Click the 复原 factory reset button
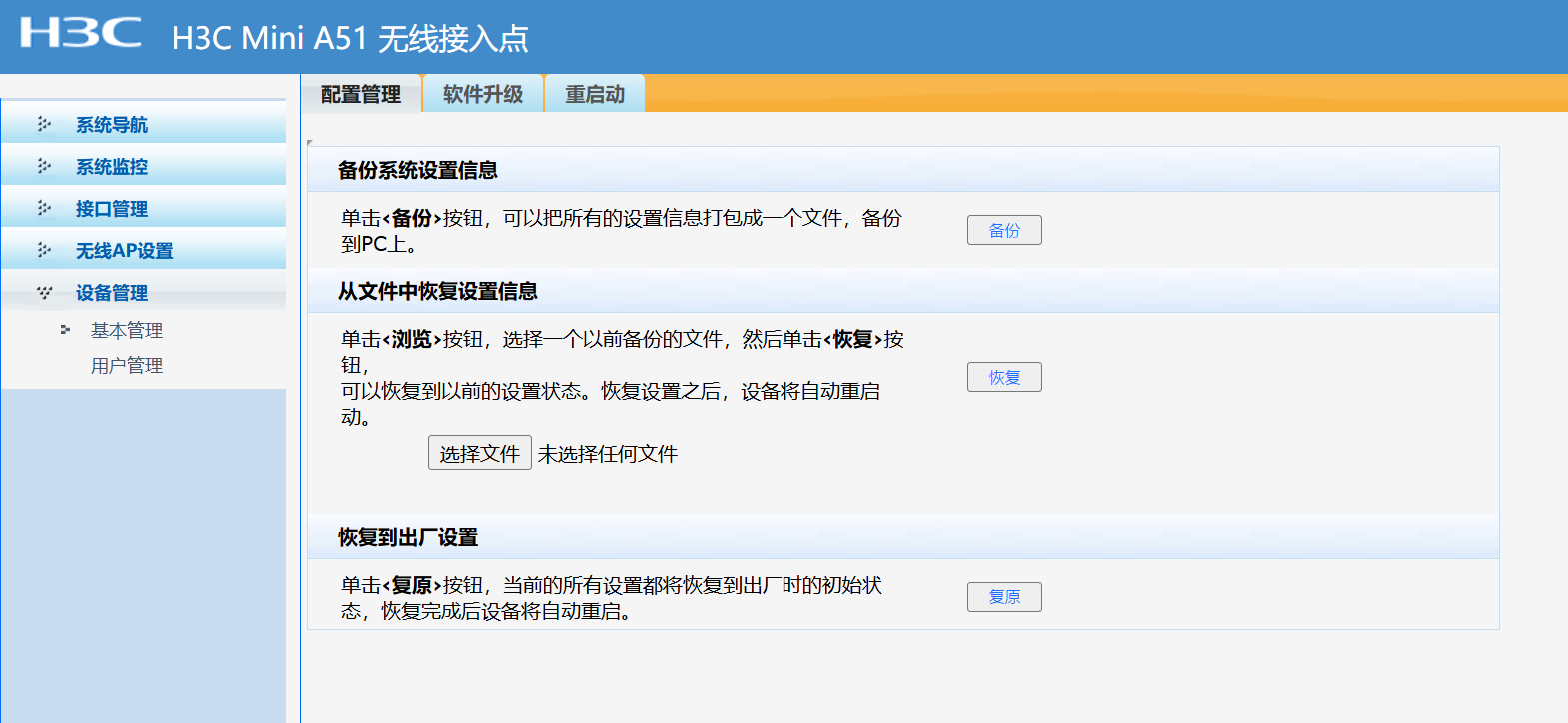 [x=1004, y=597]
